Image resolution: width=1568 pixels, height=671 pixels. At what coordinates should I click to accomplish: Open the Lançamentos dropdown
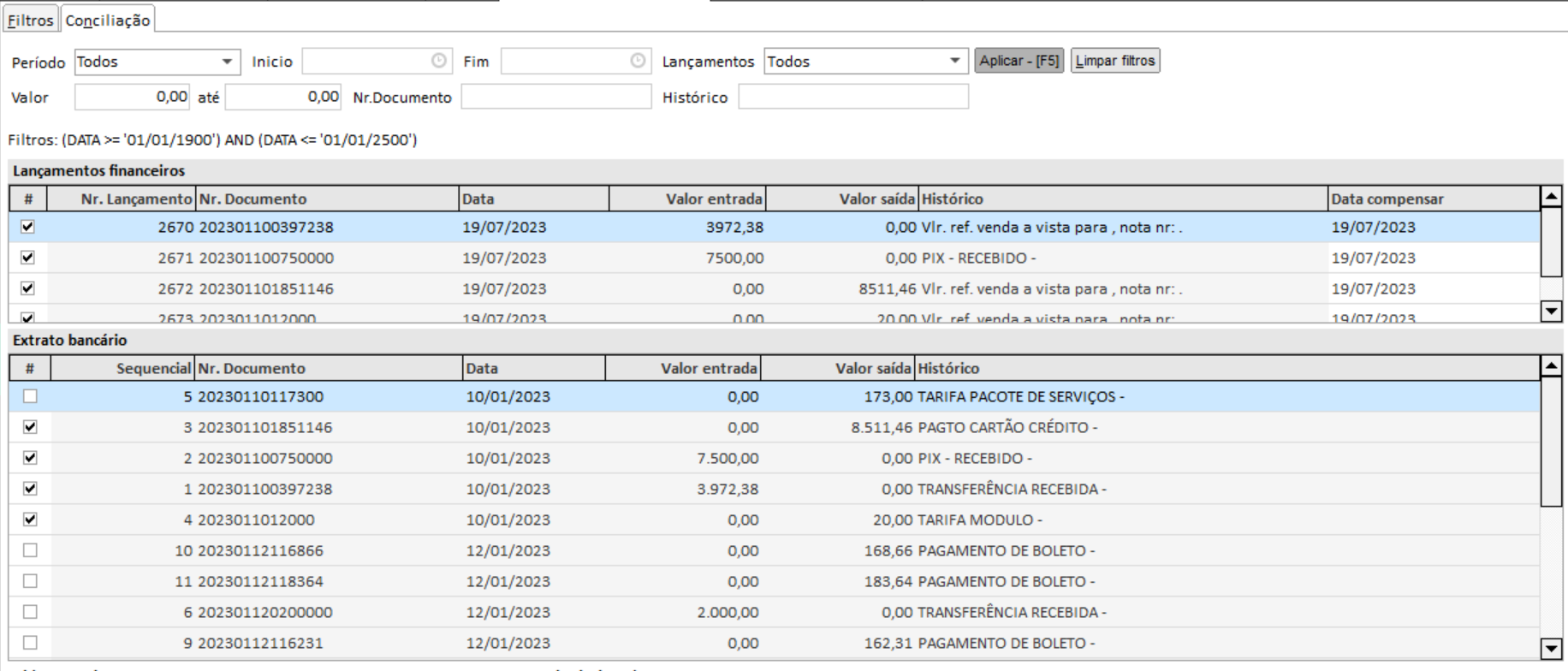click(954, 62)
